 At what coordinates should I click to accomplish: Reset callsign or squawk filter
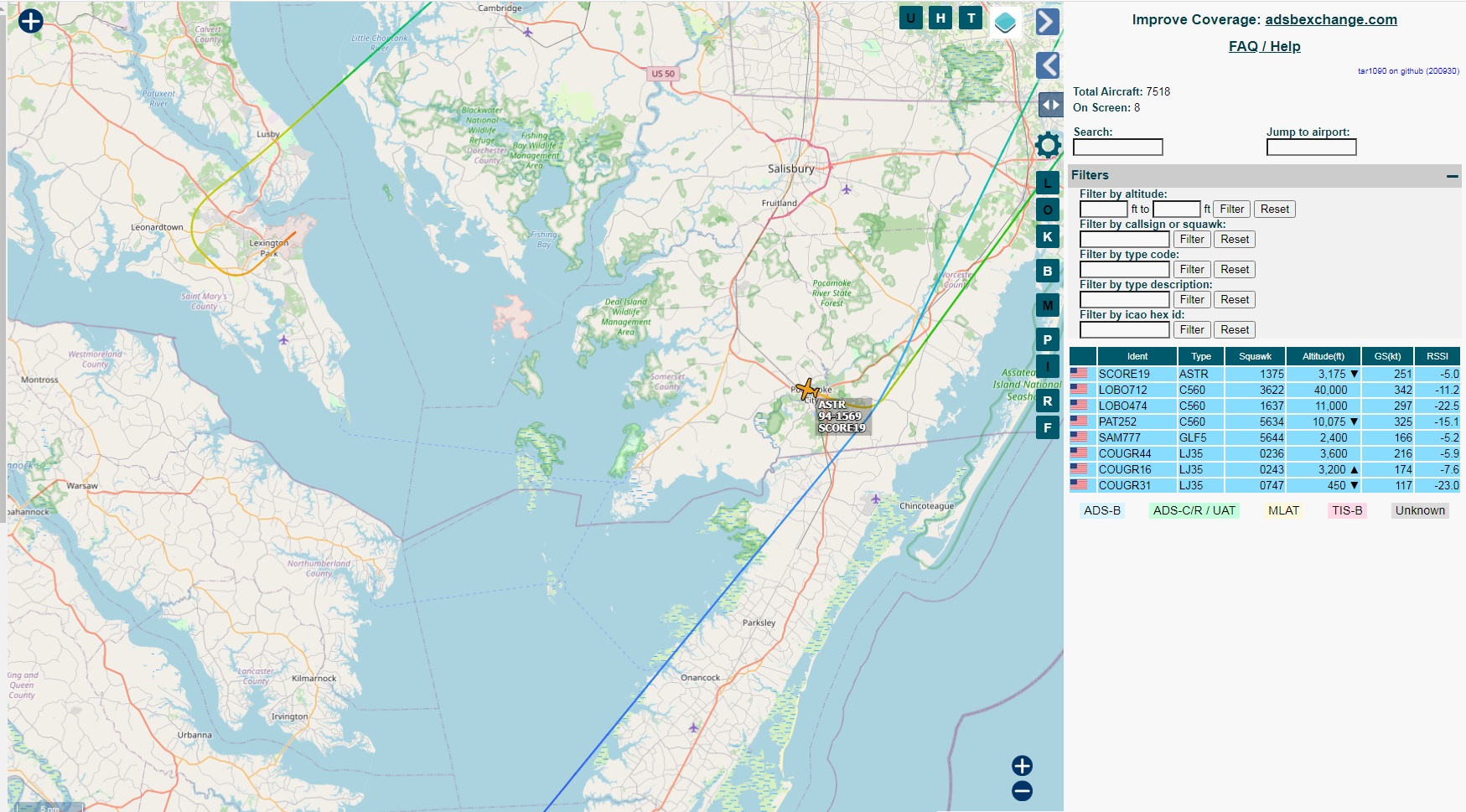tap(1235, 240)
